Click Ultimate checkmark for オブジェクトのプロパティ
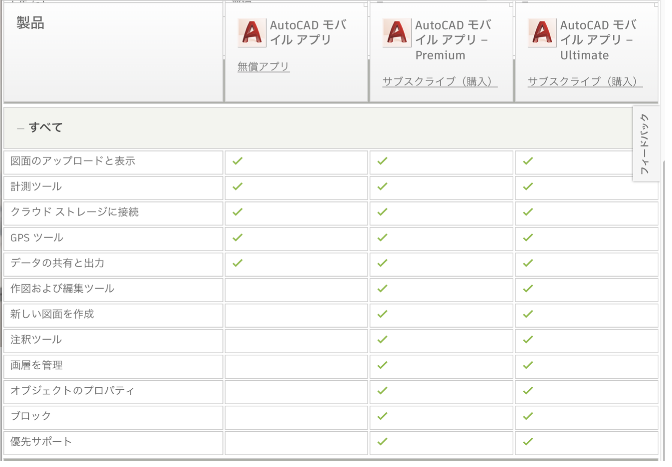Viewport: 672px width, 467px height. pyautogui.click(x=528, y=391)
